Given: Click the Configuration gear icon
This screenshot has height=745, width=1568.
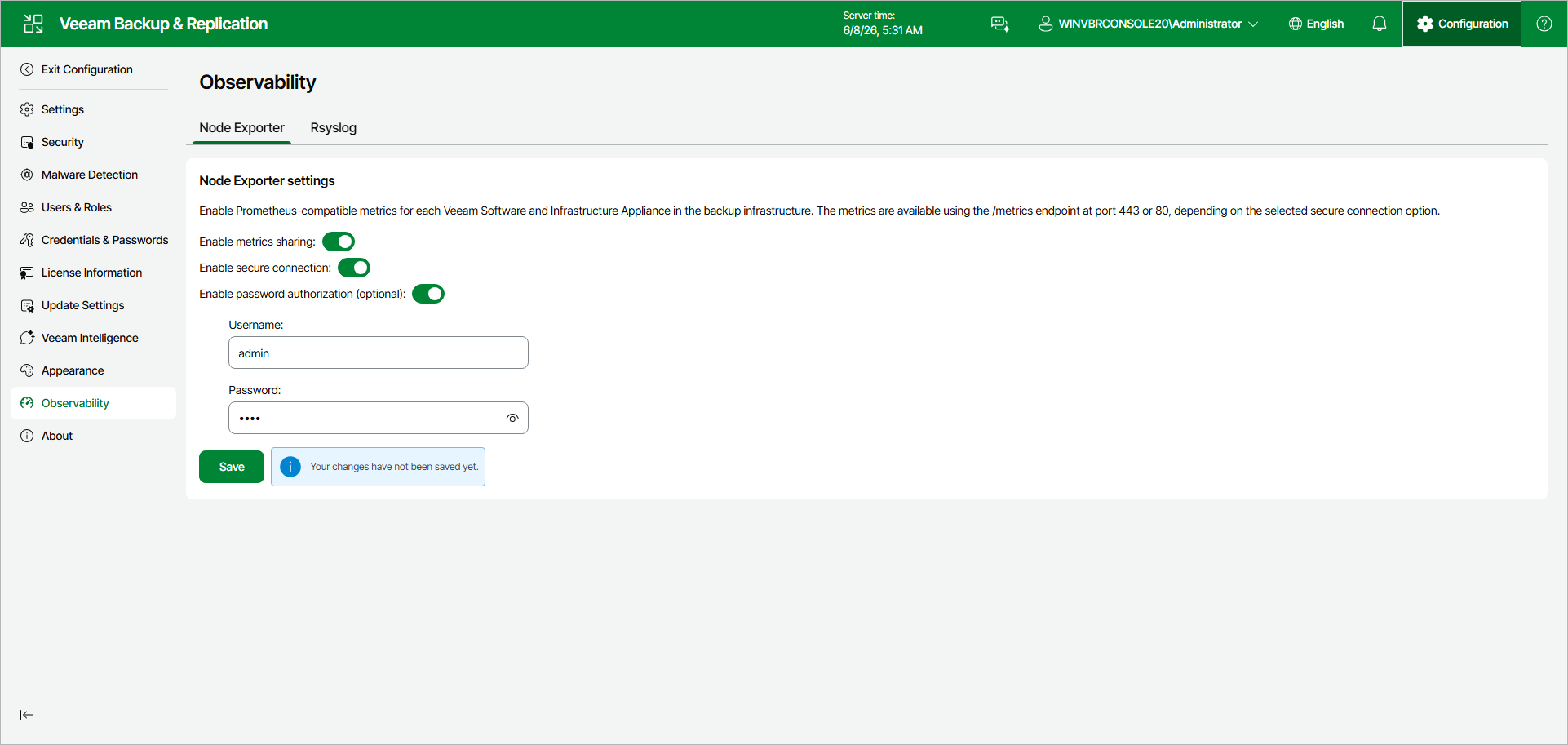Looking at the screenshot, I should click(x=1425, y=24).
